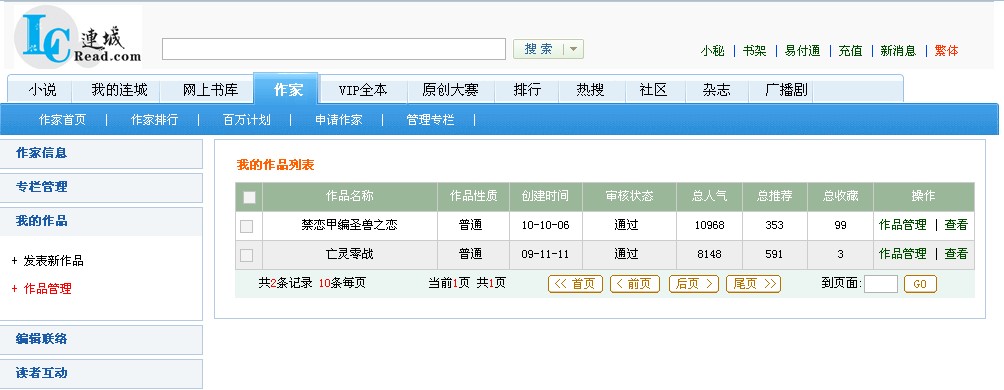
Task: Open 发表新作品 in the sidebar
Action: point(53,261)
